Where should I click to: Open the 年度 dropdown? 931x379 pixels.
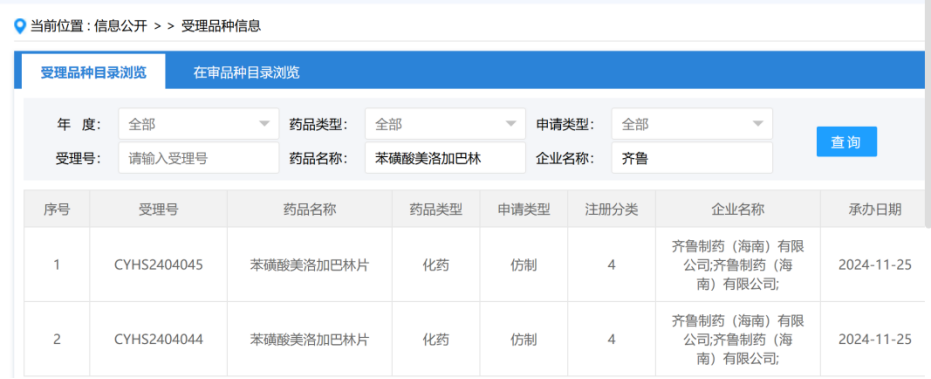click(x=199, y=124)
